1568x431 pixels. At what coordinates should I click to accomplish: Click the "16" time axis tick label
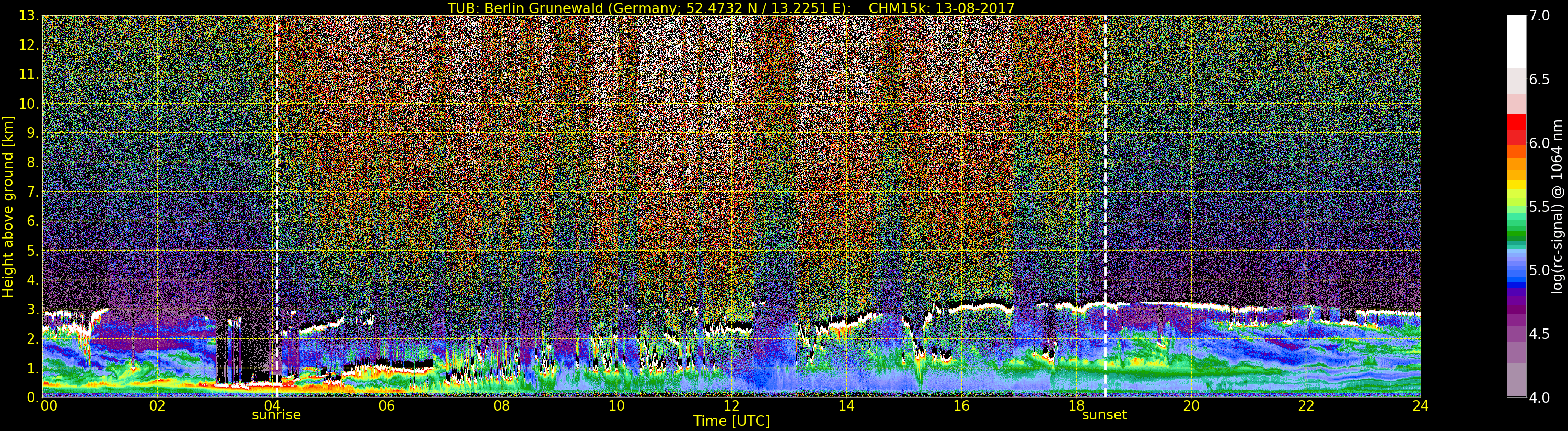tap(961, 406)
